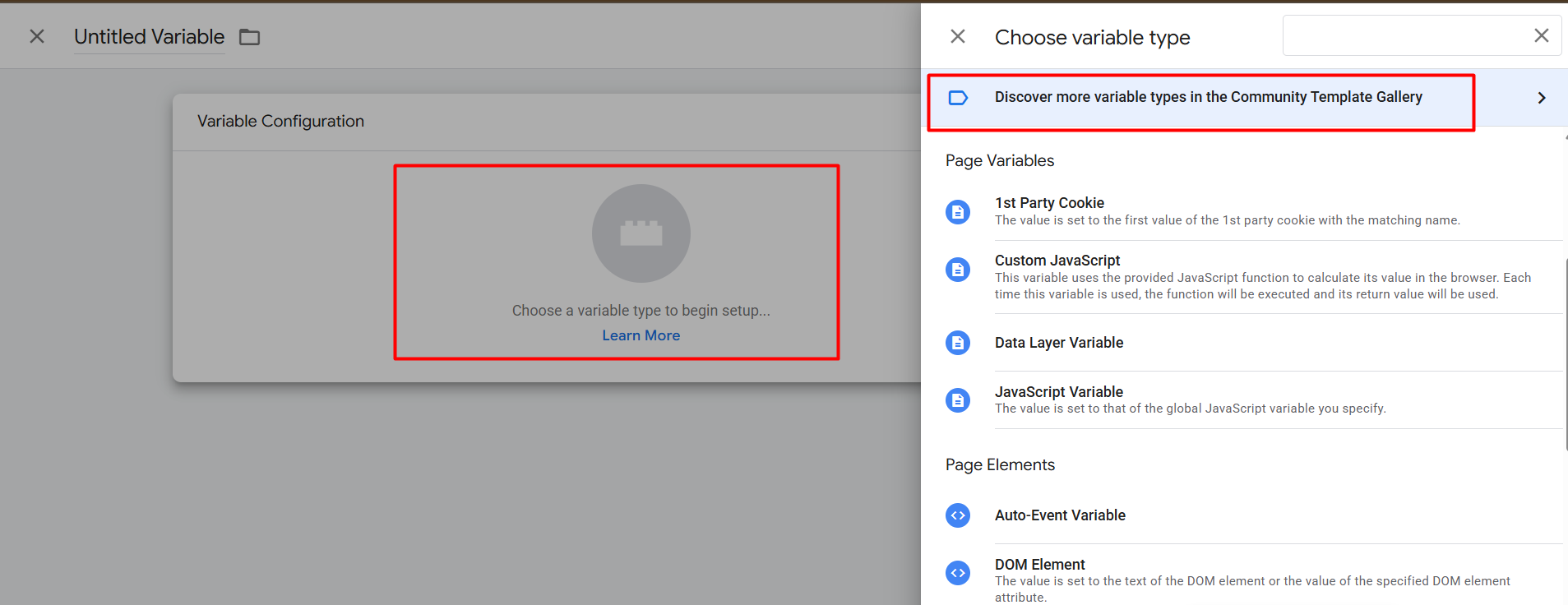
Task: Click the 1st Party Cookie variable icon
Action: (958, 212)
